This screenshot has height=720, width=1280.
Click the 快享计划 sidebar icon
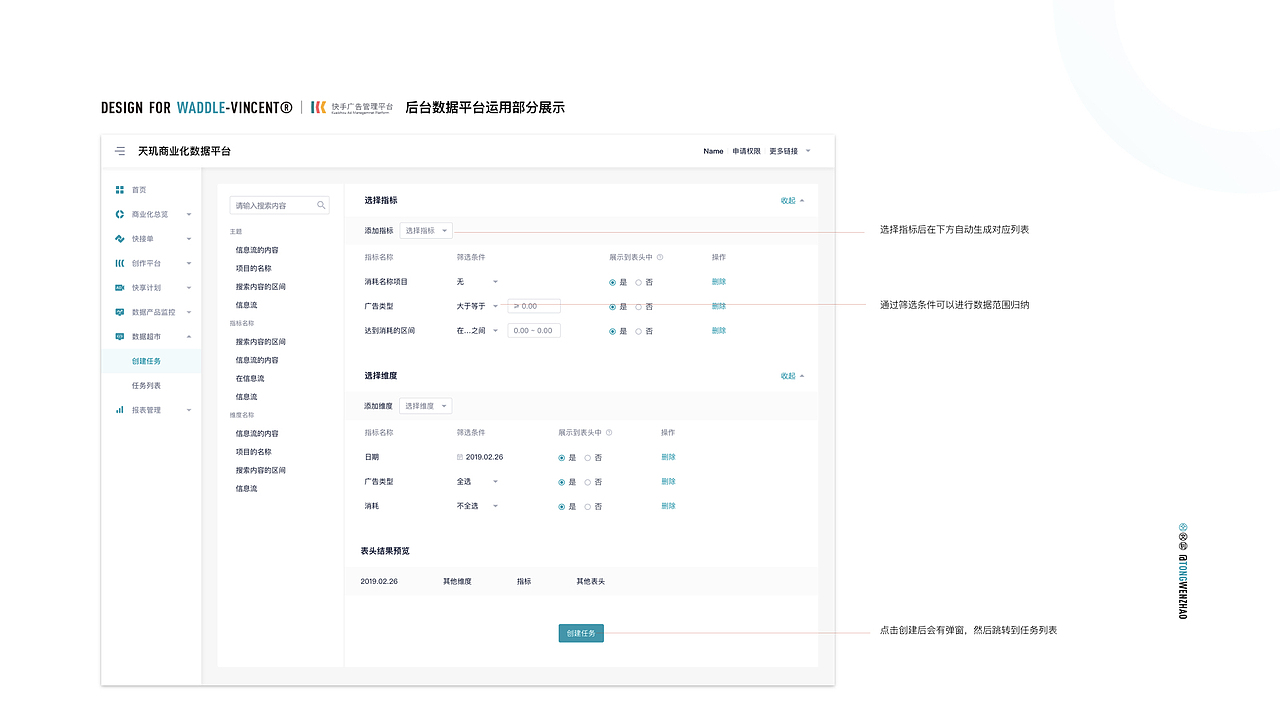[120, 288]
